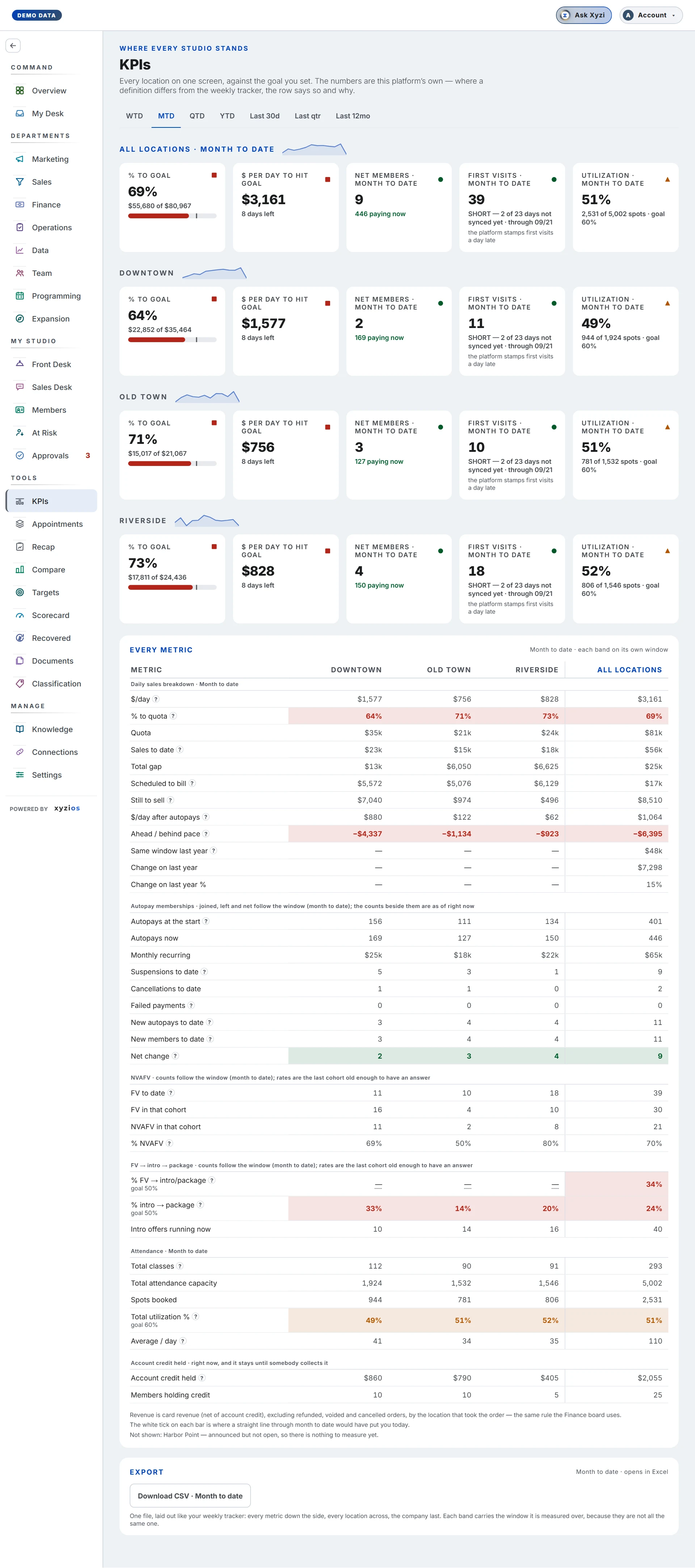This screenshot has height=1568, width=695.
Task: Open Settings sliders icon
Action: click(20, 775)
